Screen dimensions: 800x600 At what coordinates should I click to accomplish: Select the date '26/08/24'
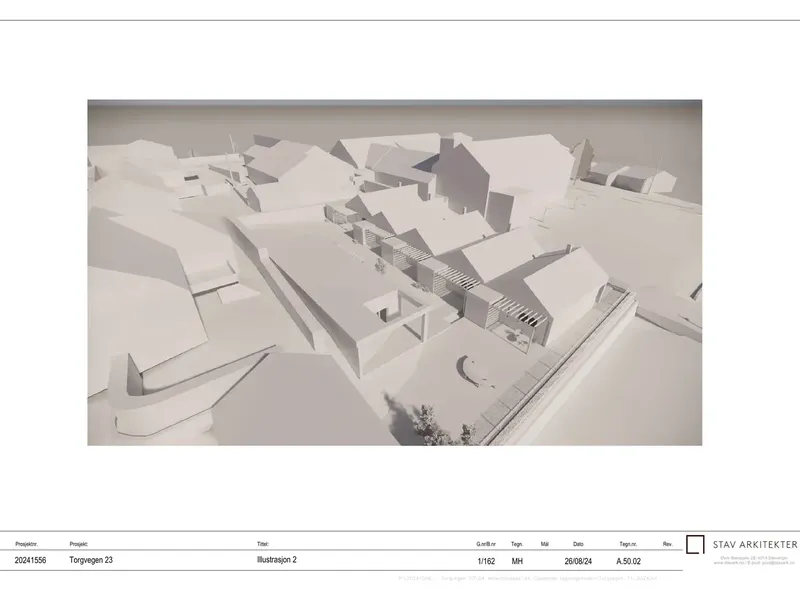[578, 561]
